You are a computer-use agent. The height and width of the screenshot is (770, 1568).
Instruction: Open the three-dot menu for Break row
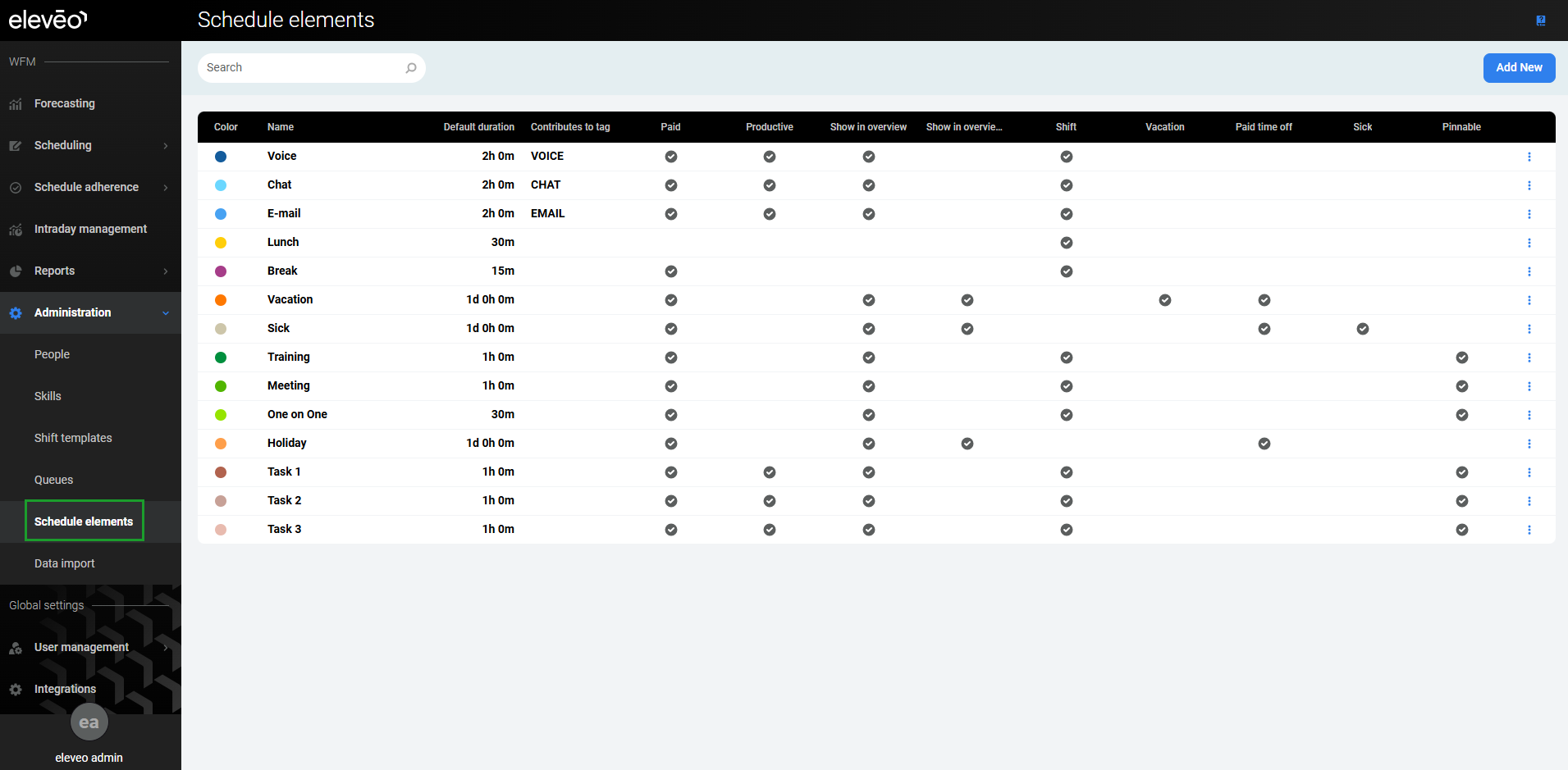click(x=1529, y=271)
